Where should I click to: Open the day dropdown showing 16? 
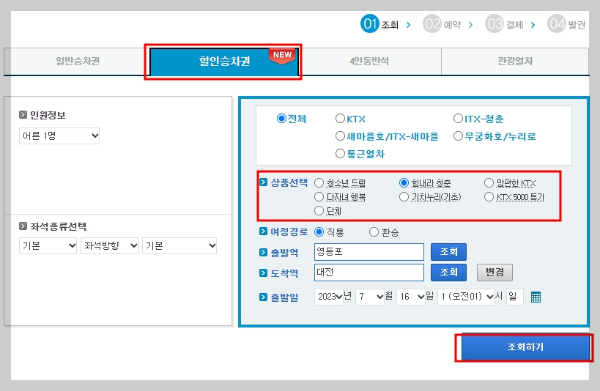411,297
